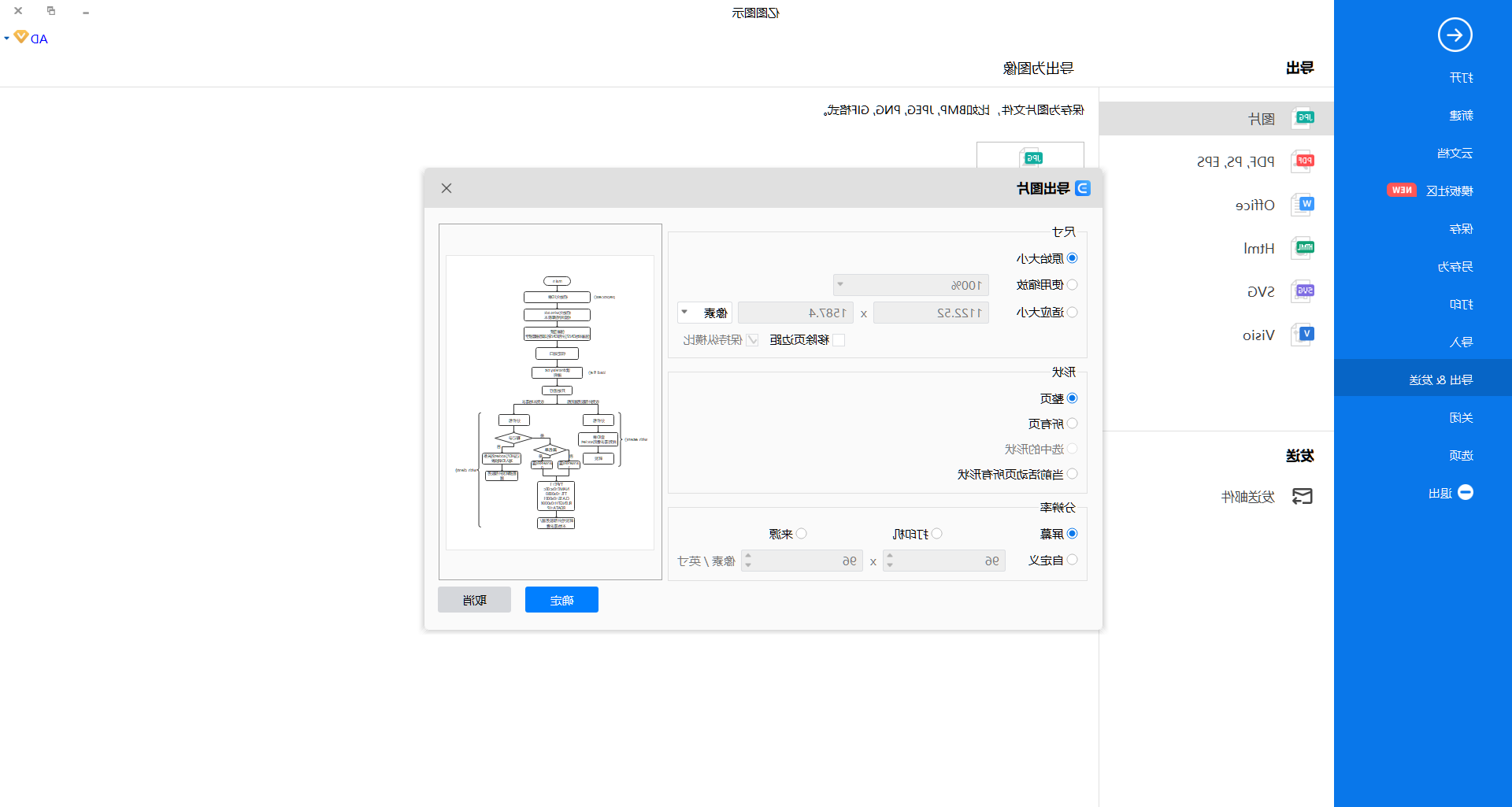Select the SVG export type label

[1261, 291]
